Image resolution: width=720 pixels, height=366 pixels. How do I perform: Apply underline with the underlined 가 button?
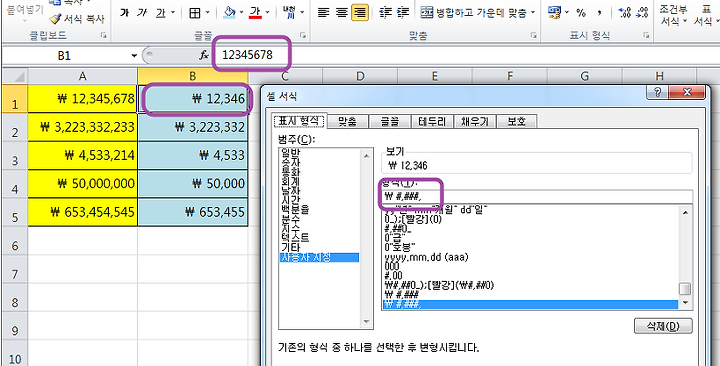(160, 13)
